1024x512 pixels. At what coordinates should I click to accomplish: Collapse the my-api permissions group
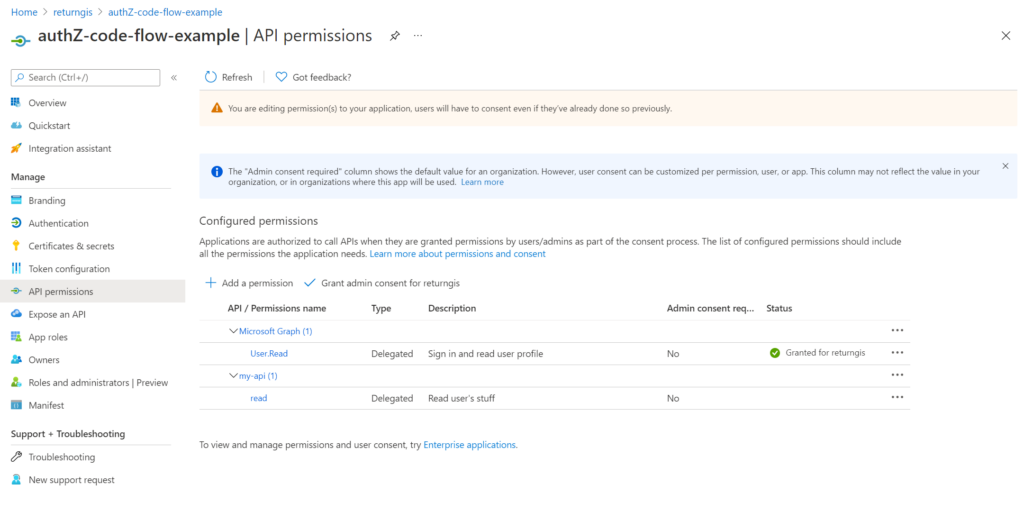tap(233, 376)
